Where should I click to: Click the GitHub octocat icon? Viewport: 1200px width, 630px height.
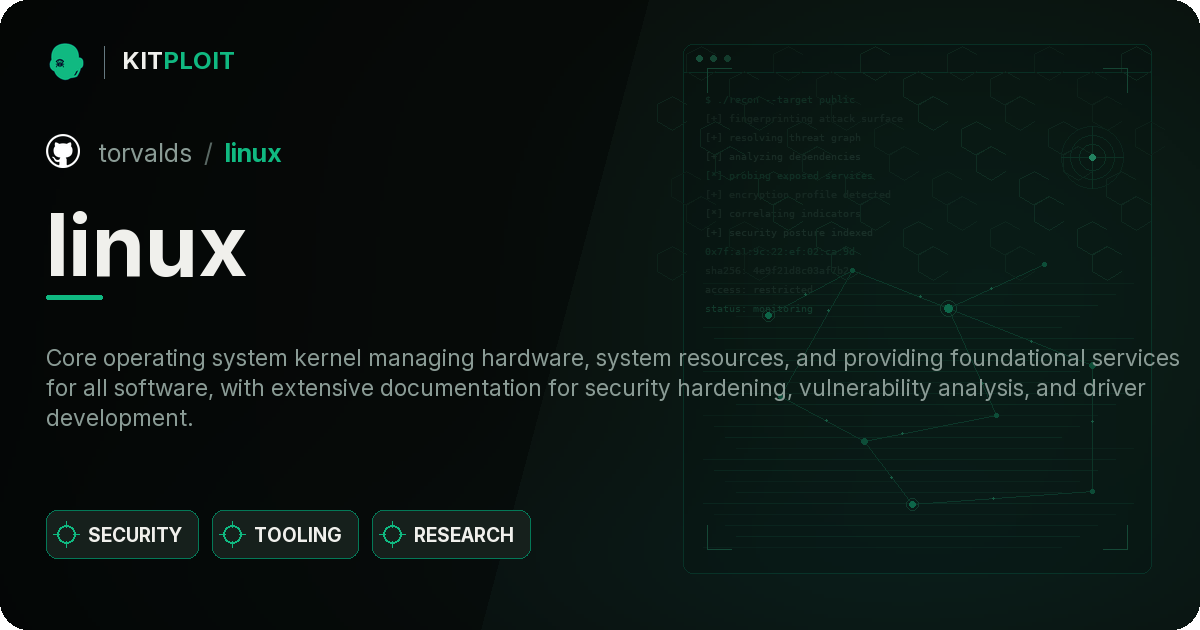click(63, 152)
